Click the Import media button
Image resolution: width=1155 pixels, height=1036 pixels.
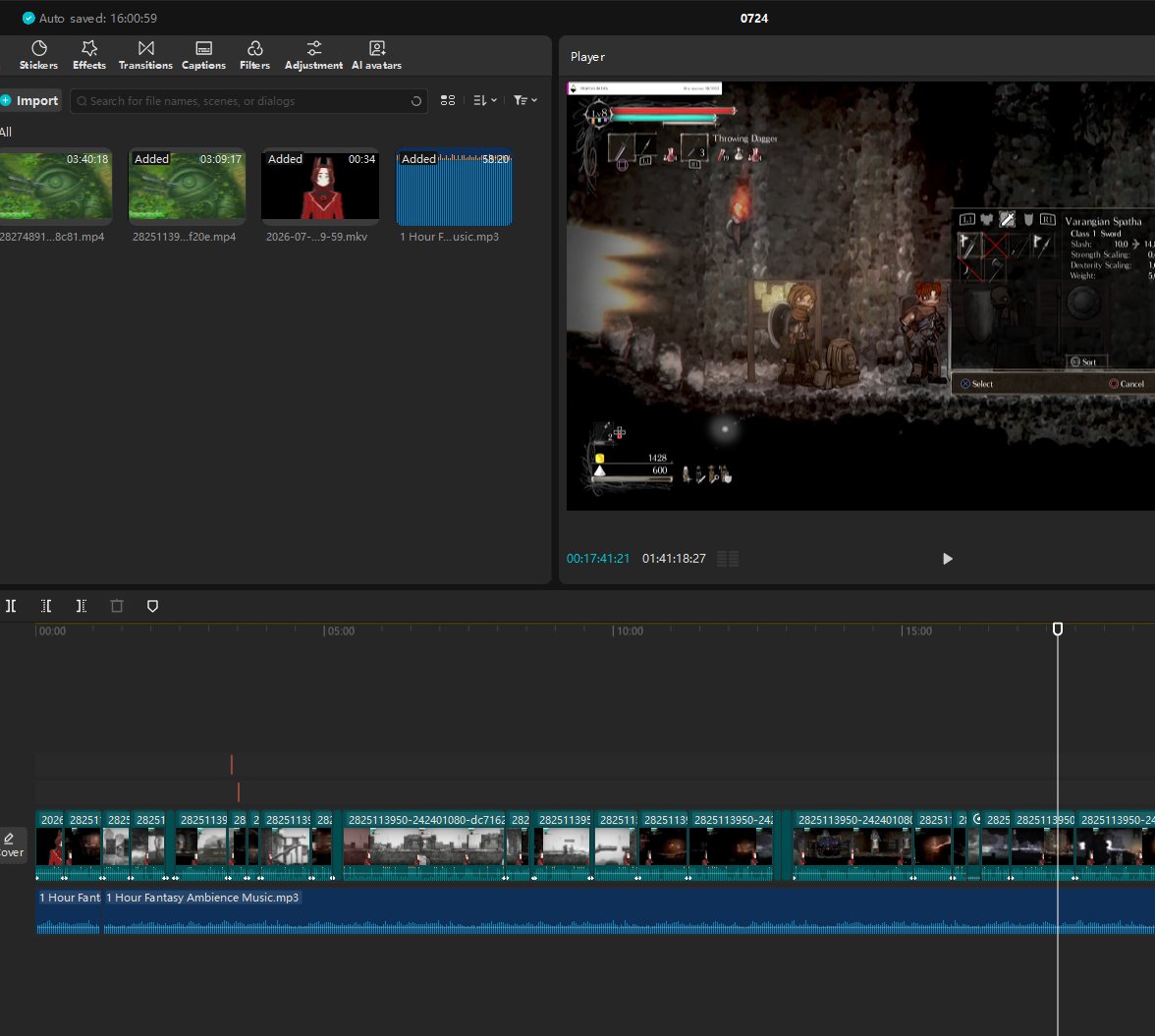pos(29,101)
